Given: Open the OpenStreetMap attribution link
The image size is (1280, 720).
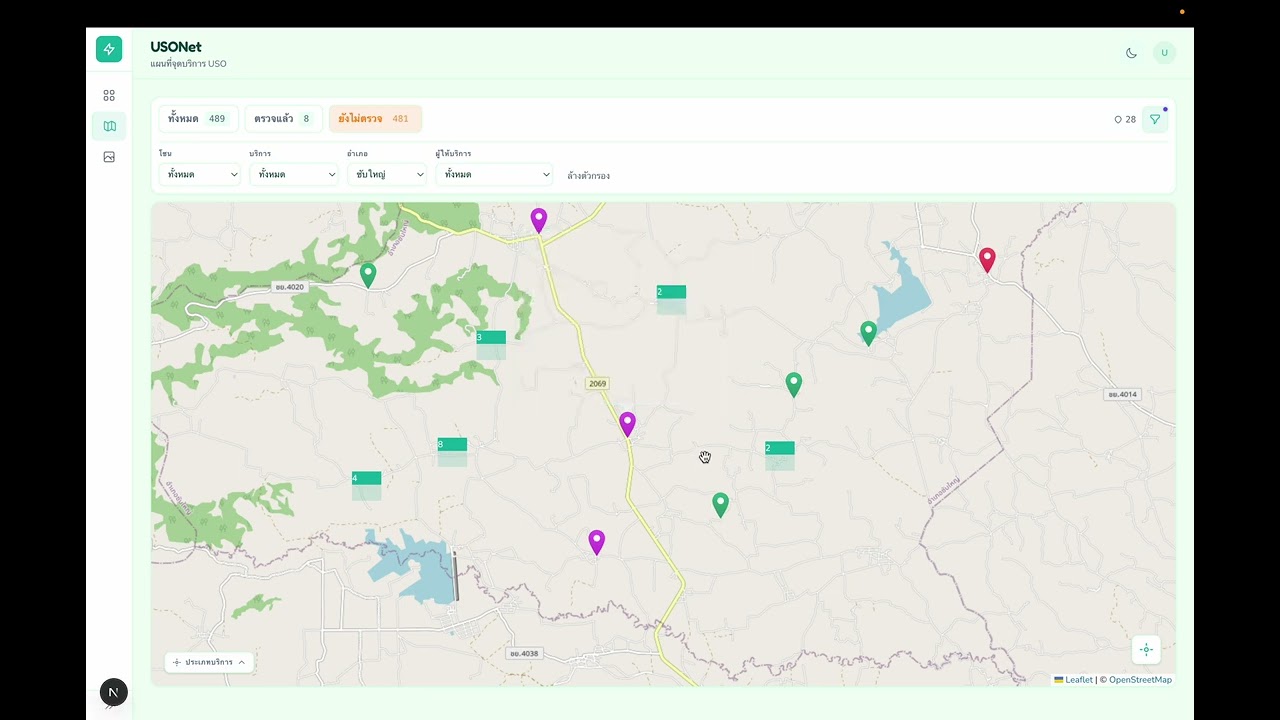Looking at the screenshot, I should click(1140, 680).
